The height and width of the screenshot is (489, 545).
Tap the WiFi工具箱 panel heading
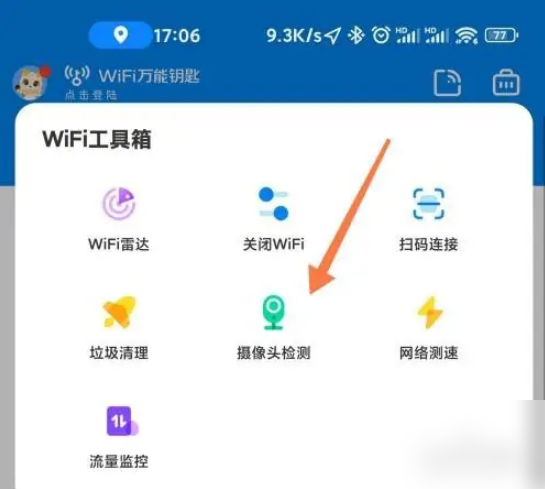[97, 139]
